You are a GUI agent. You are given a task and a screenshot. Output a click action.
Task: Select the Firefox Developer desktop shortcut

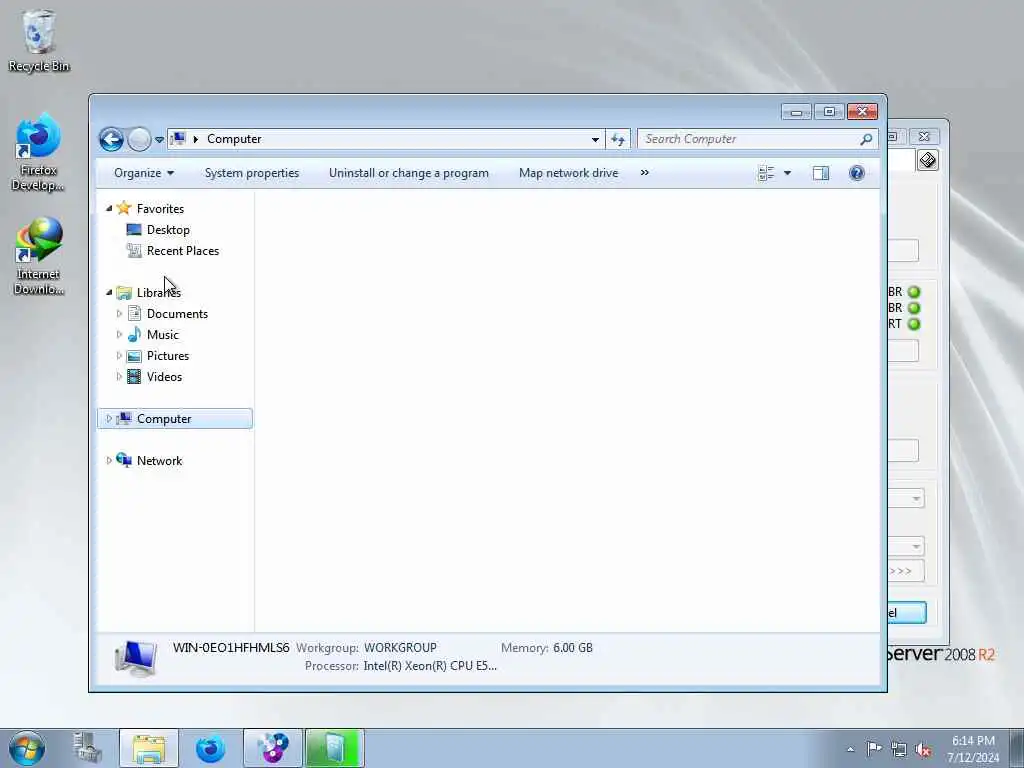click(38, 153)
